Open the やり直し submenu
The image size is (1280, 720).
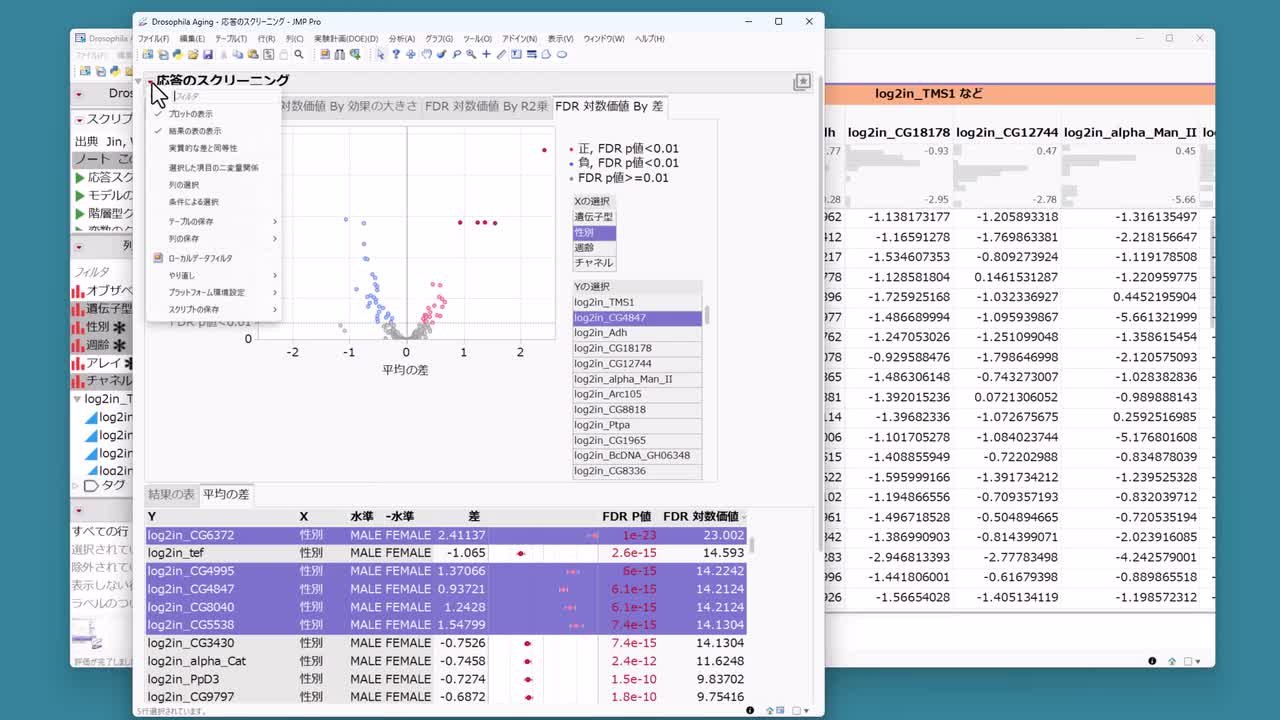(x=213, y=275)
